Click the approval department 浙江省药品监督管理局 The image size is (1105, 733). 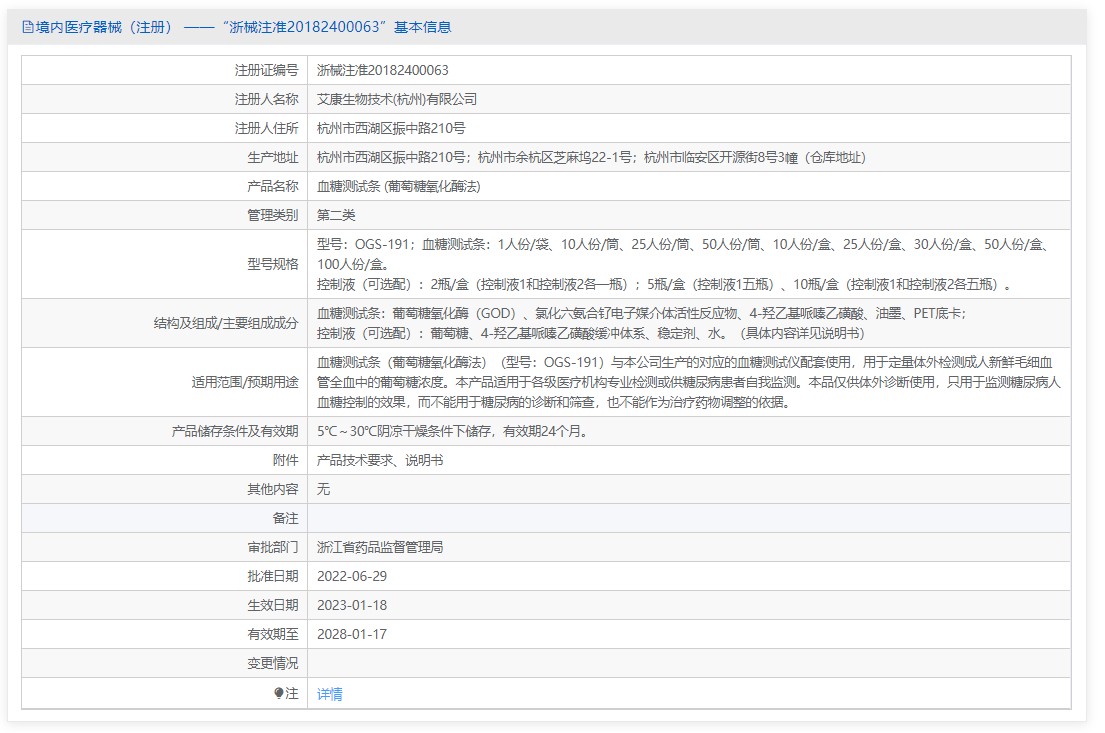pyautogui.click(x=380, y=547)
